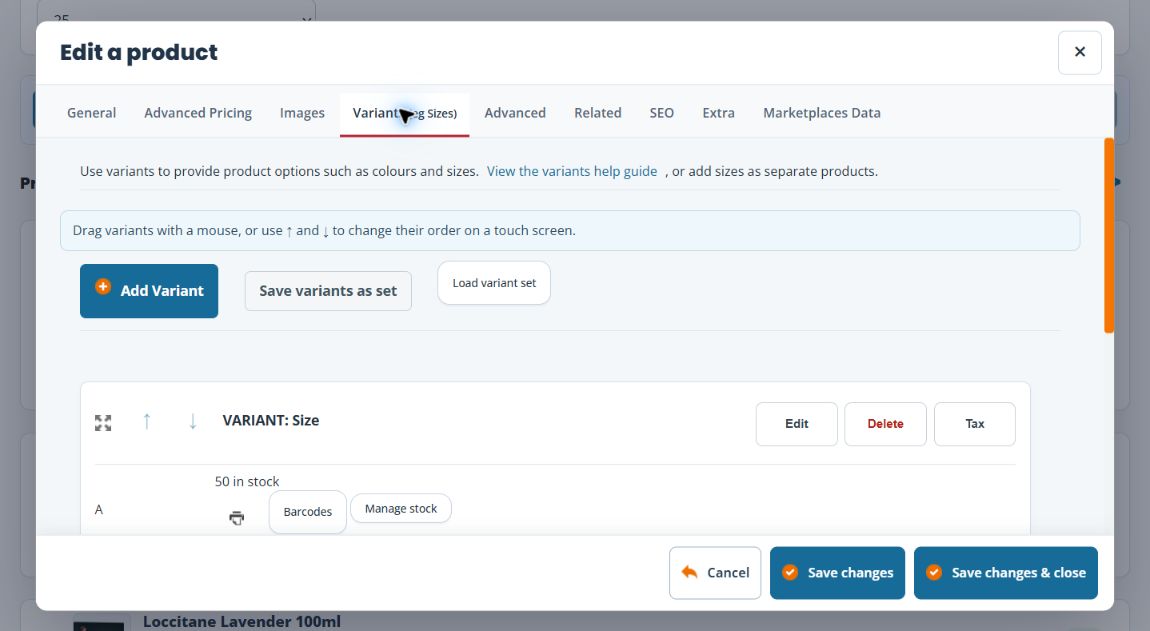This screenshot has height=631, width=1150.
Task: Click the drag handle icon for Size variant
Action: [x=103, y=423]
